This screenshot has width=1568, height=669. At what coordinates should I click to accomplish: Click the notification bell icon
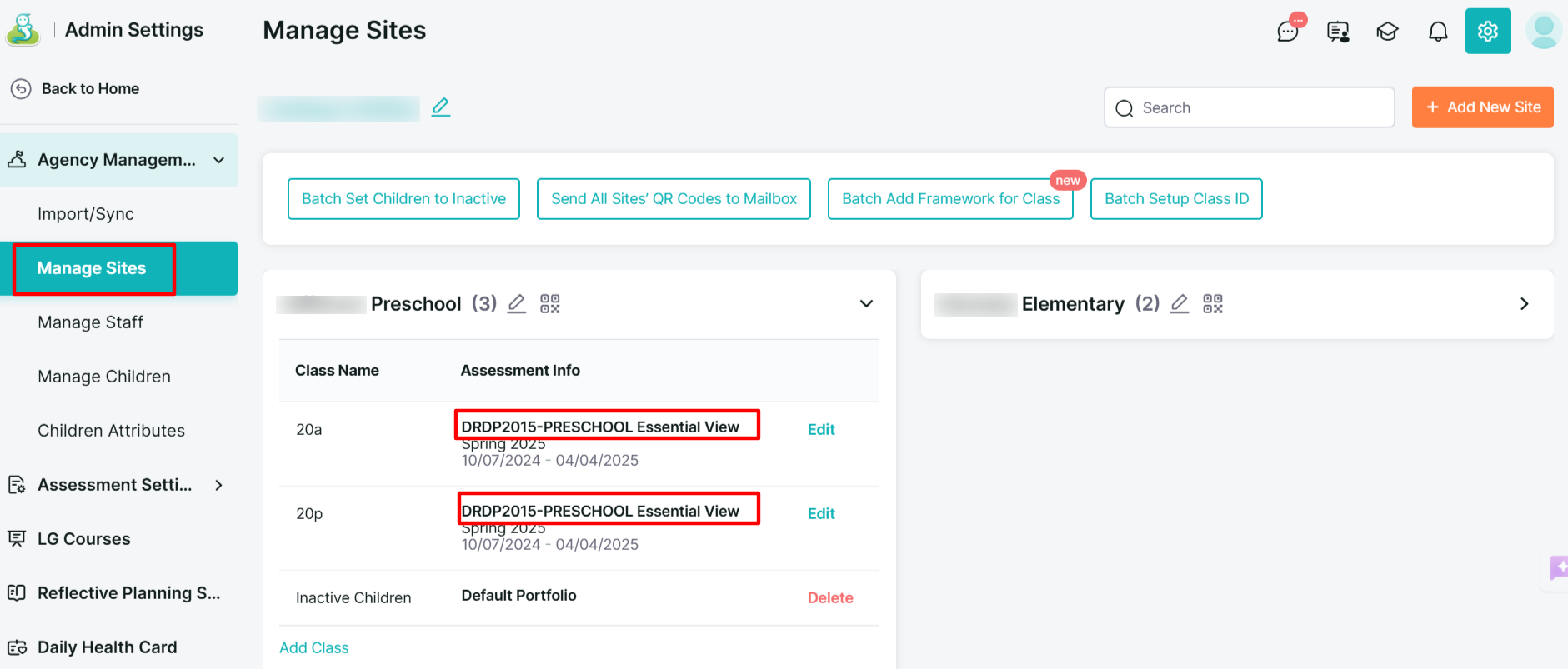pyautogui.click(x=1438, y=32)
